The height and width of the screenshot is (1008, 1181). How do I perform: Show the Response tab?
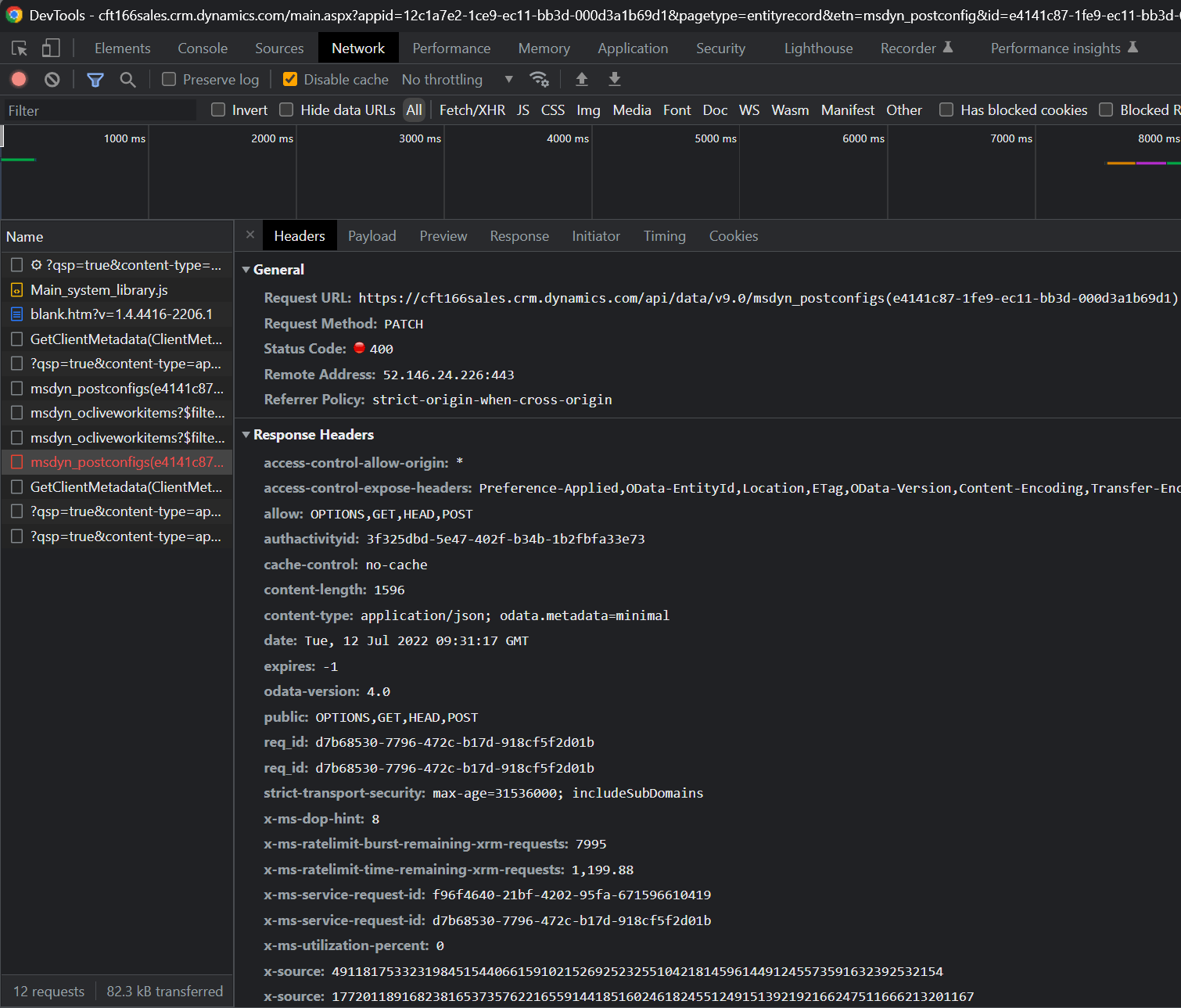point(519,235)
